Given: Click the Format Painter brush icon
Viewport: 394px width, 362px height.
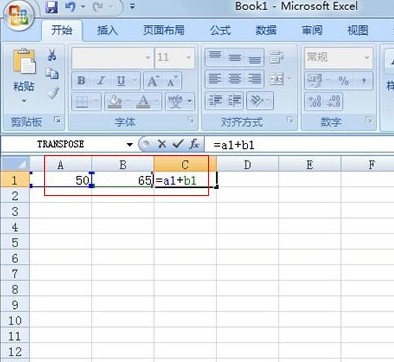Looking at the screenshot, I should [x=53, y=93].
